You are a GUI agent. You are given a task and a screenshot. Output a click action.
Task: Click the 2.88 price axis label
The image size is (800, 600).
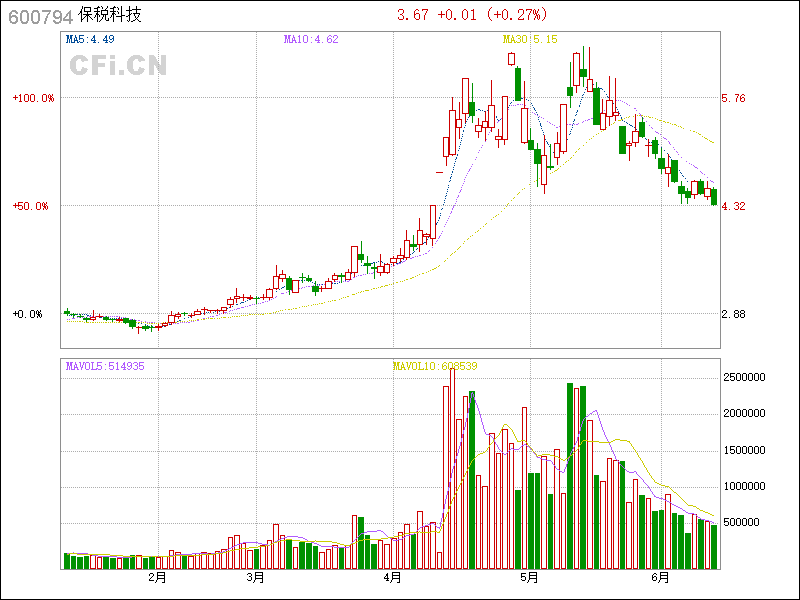pyautogui.click(x=734, y=314)
